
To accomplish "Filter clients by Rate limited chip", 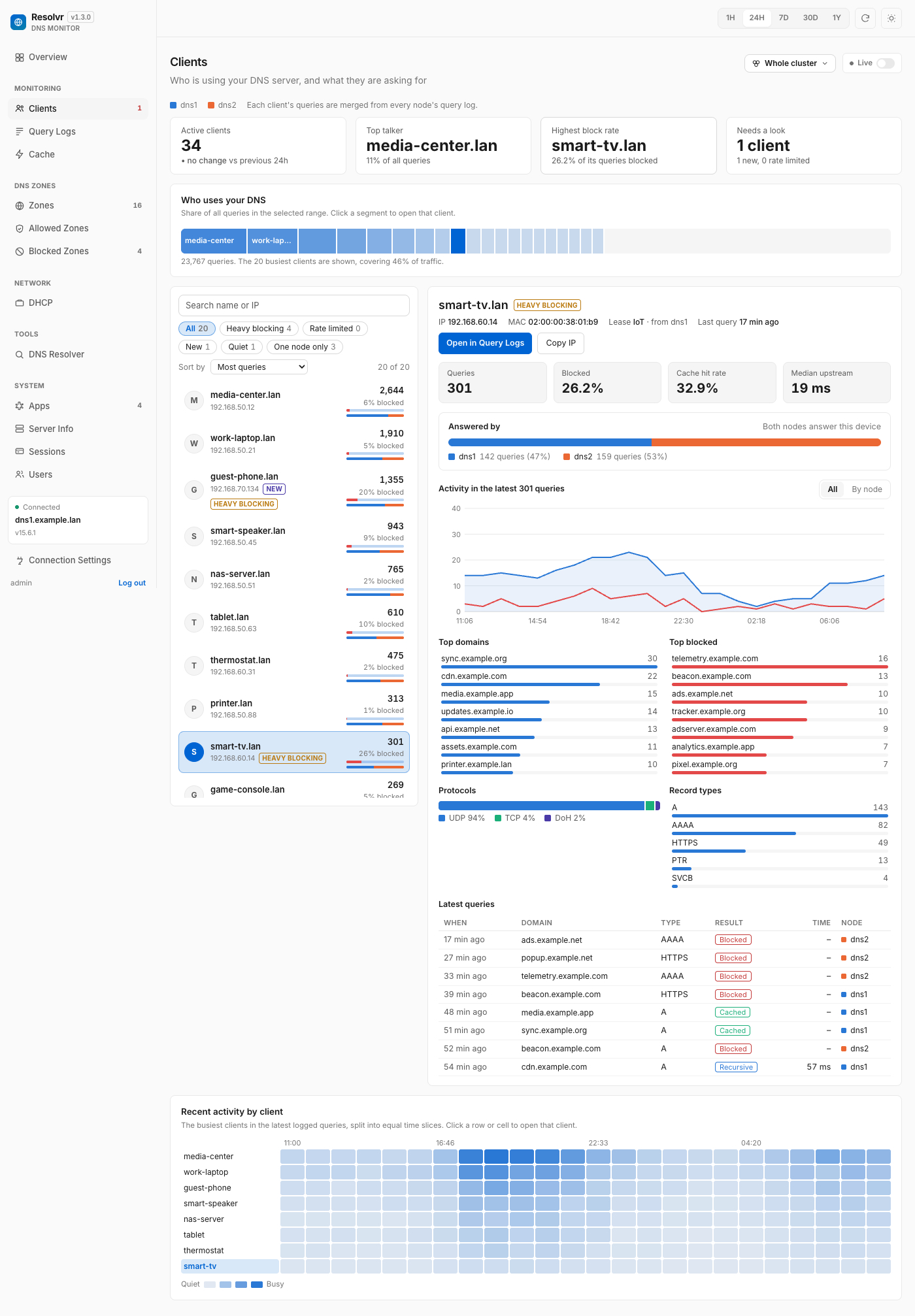I will (335, 329).
